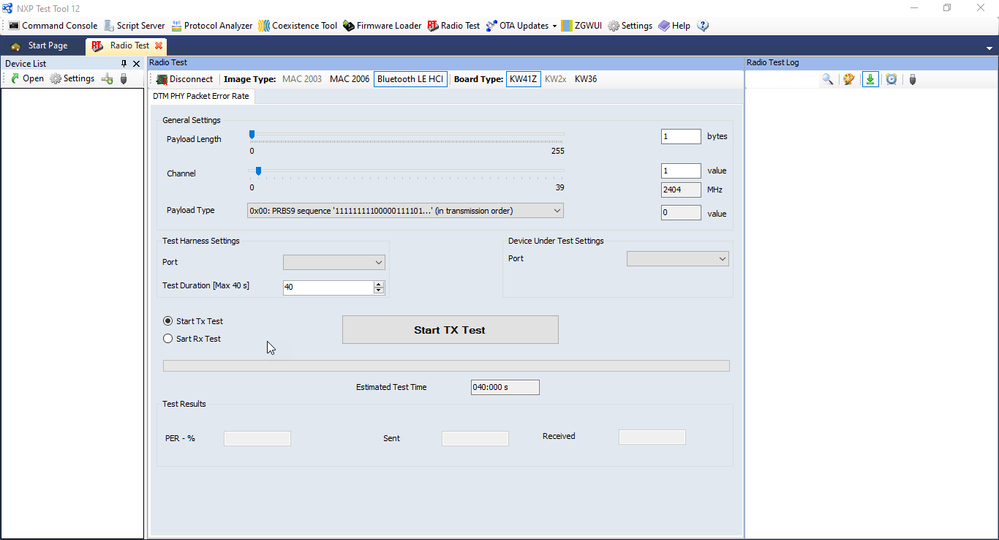Open the Command Console tool
Screen dimensions: 999x540
[x=53, y=25]
